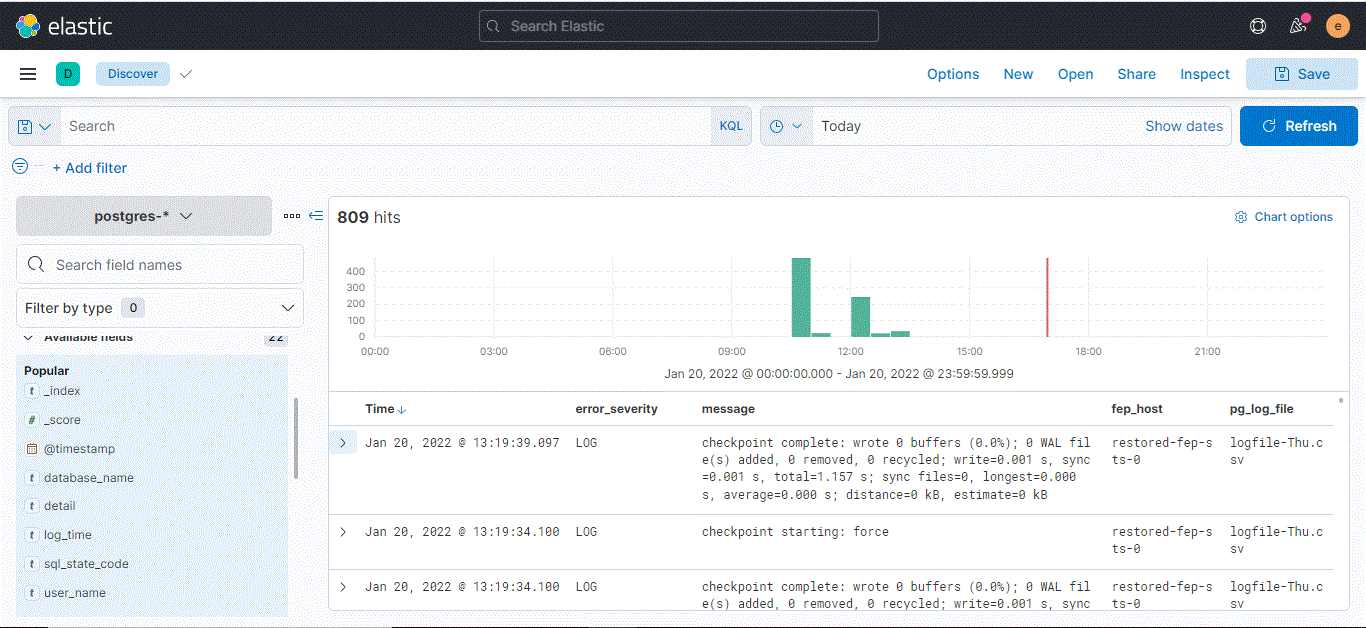Open the Inspect menu item

(1204, 74)
